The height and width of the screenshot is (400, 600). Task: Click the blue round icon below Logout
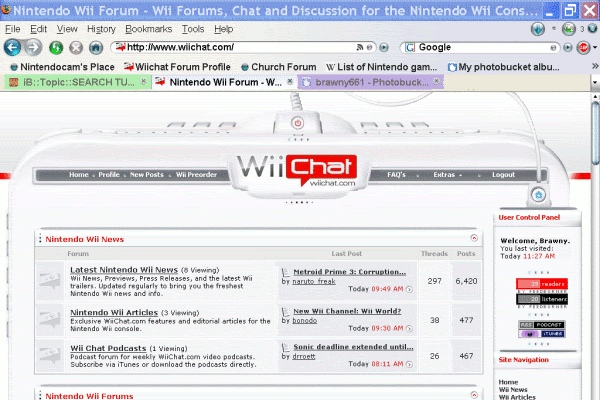coord(538,195)
